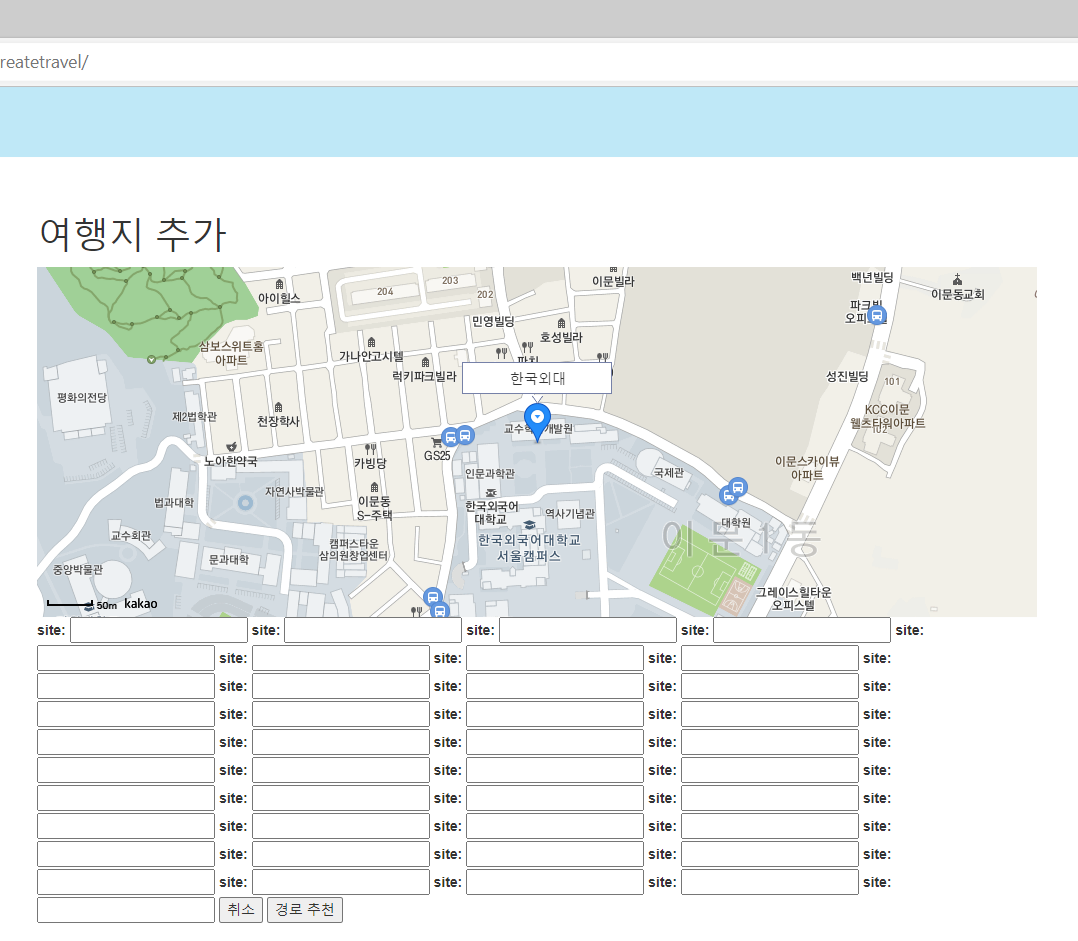The width and height of the screenshot is (1078, 941).
Task: Click the 국제관 map label
Action: tap(668, 472)
